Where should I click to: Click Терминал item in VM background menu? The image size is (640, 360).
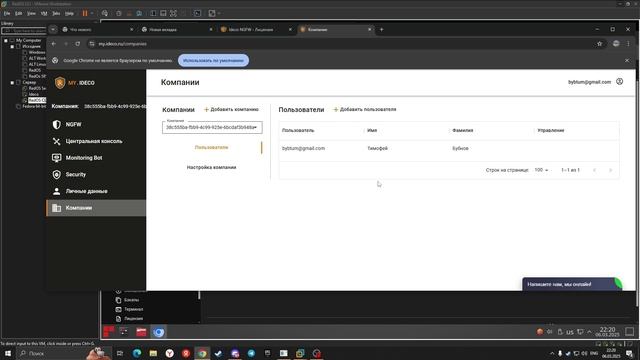[x=133, y=309]
